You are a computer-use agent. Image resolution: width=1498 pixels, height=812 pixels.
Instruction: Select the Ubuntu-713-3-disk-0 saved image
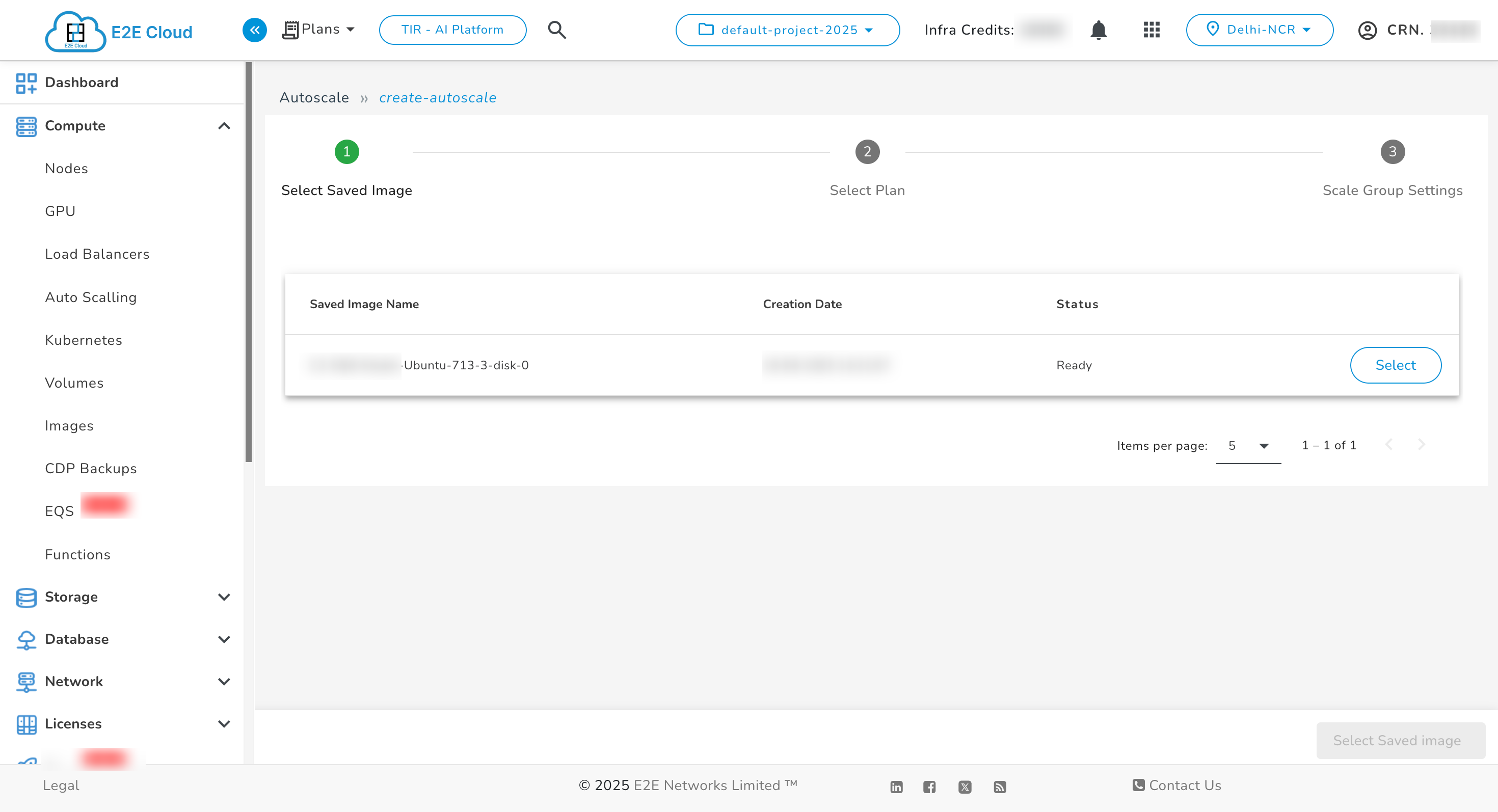pos(1395,365)
